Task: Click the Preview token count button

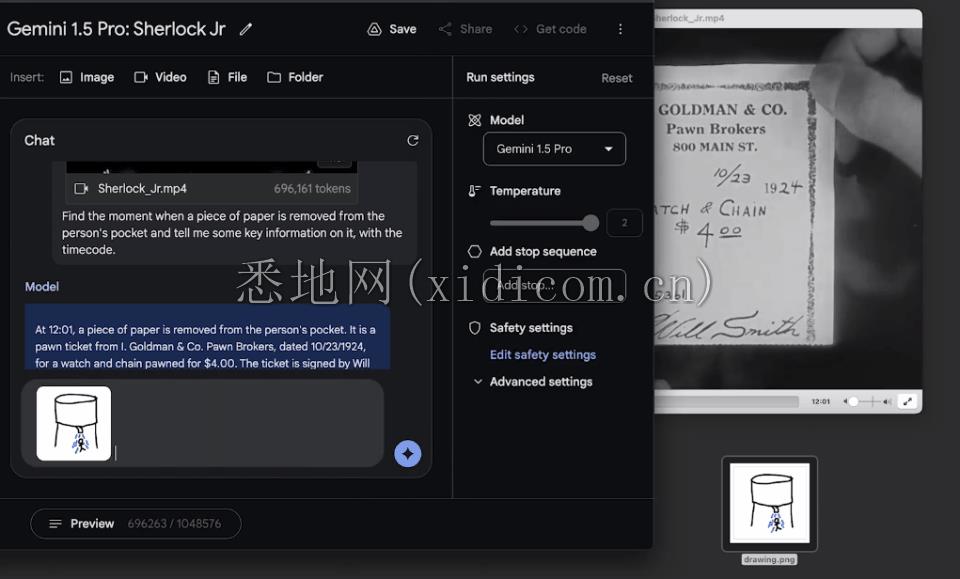Action: pyautogui.click(x=135, y=524)
